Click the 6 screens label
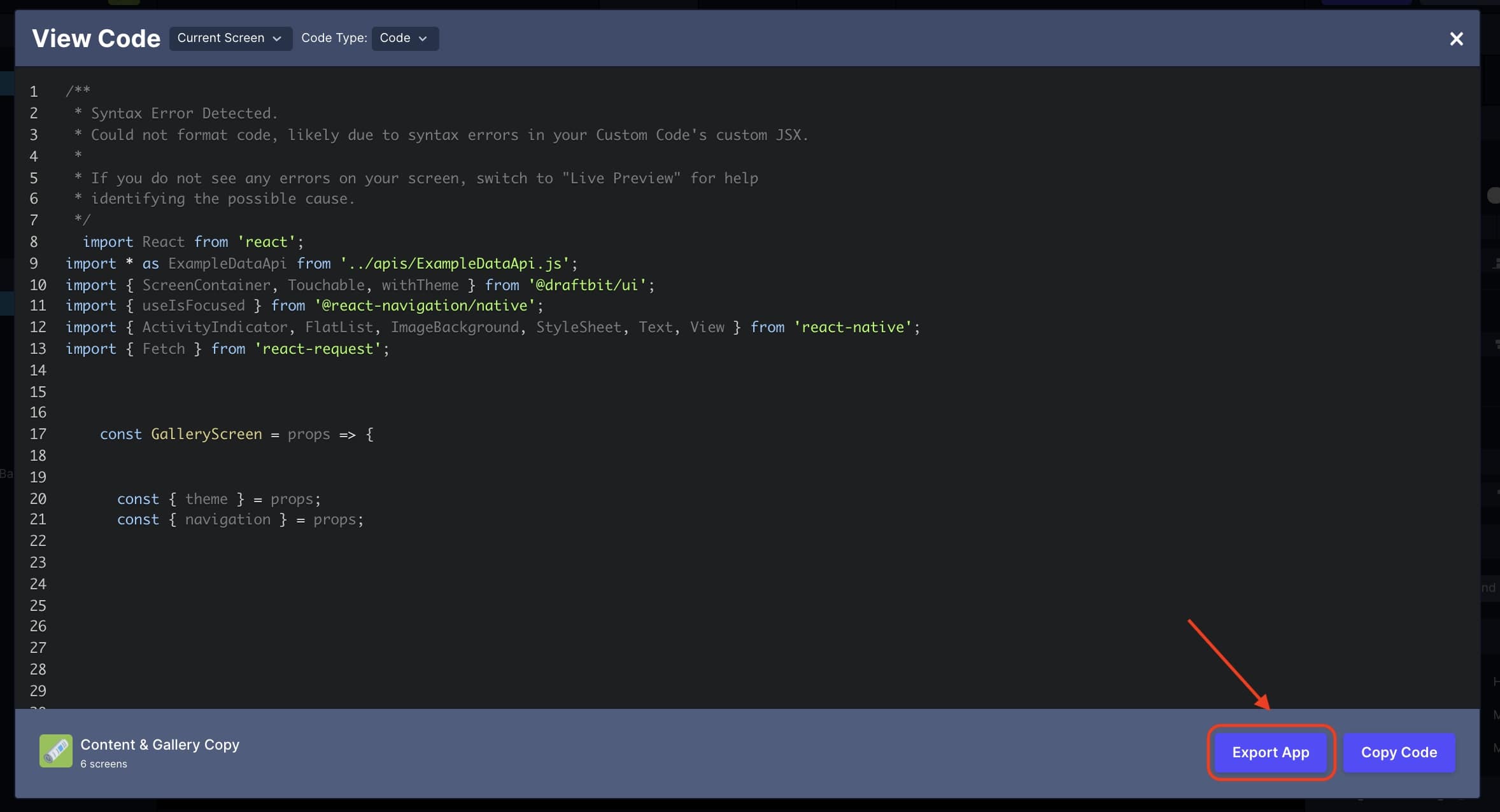Viewport: 1500px width, 812px height. [104, 764]
